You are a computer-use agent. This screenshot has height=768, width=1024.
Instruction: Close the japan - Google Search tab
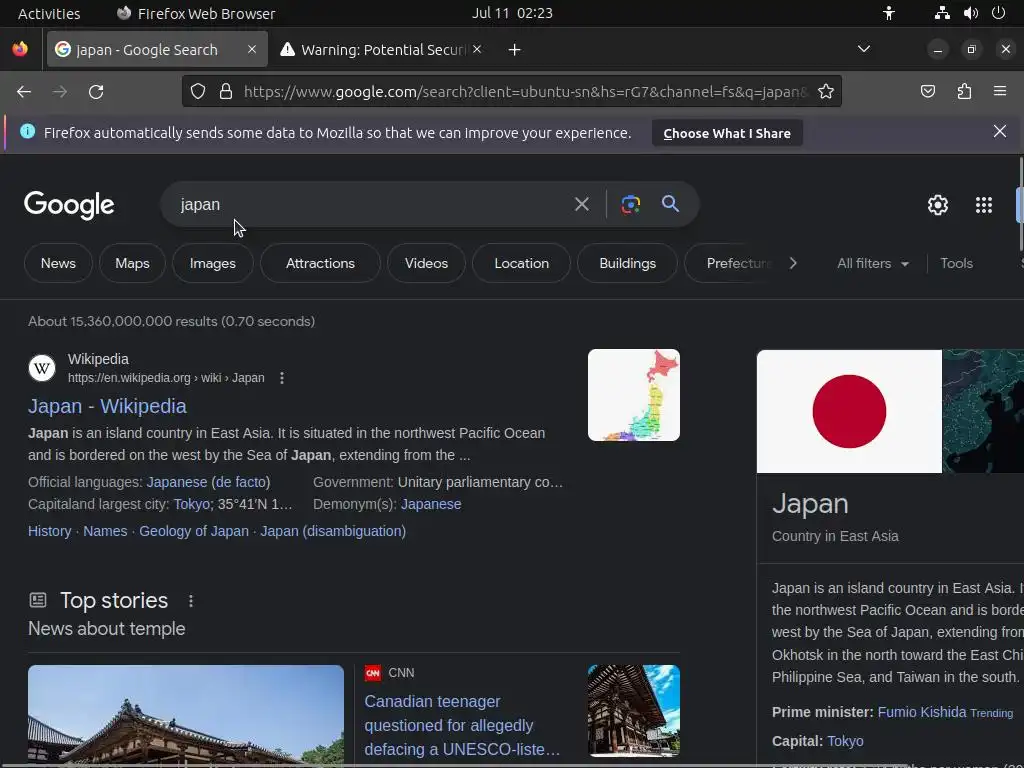click(x=251, y=49)
